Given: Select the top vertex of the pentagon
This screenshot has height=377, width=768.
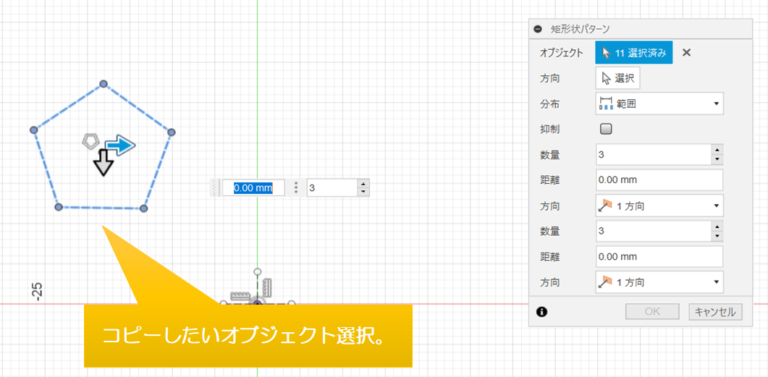Looking at the screenshot, I should click(x=103, y=84).
